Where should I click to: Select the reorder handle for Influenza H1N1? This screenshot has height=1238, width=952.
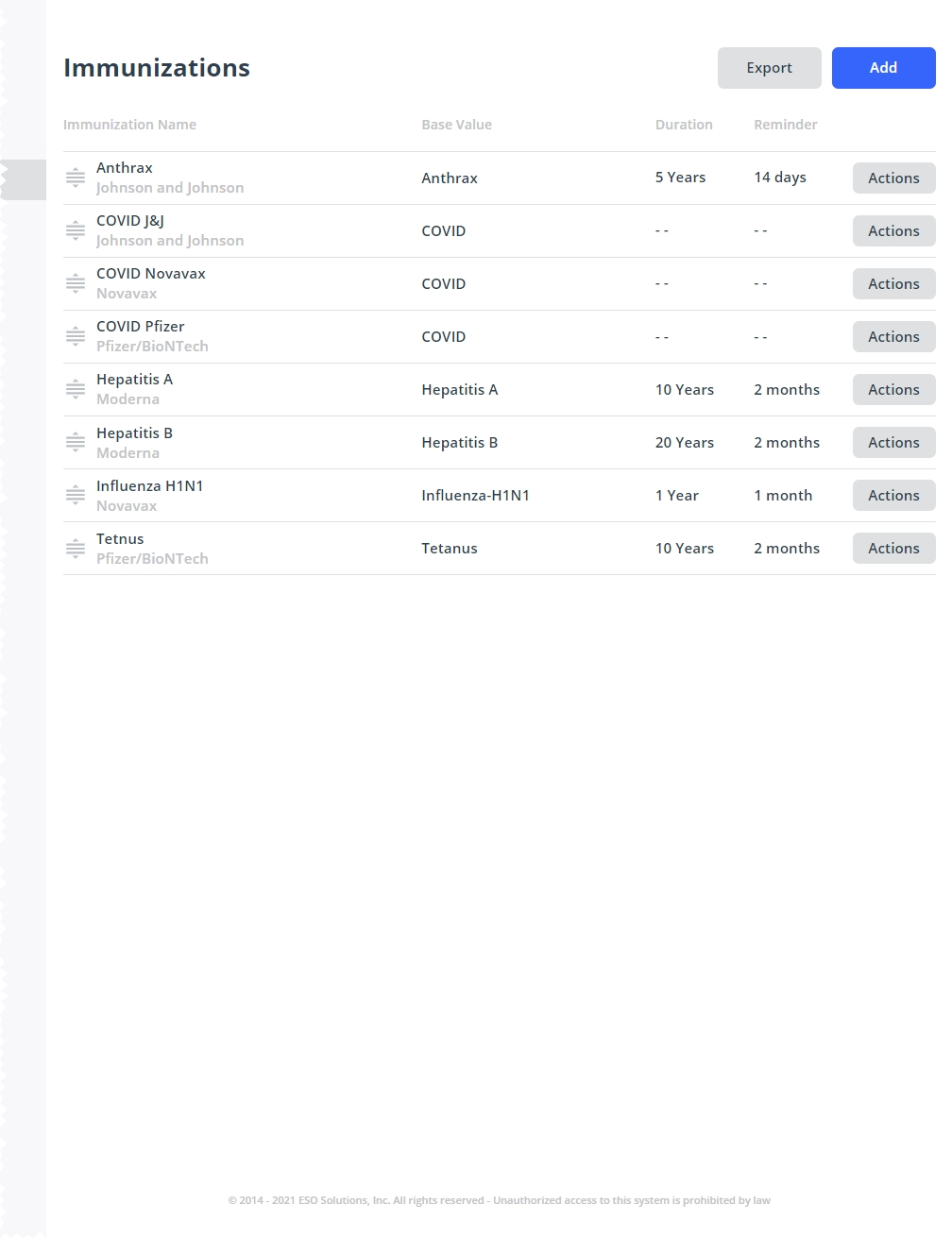point(76,495)
